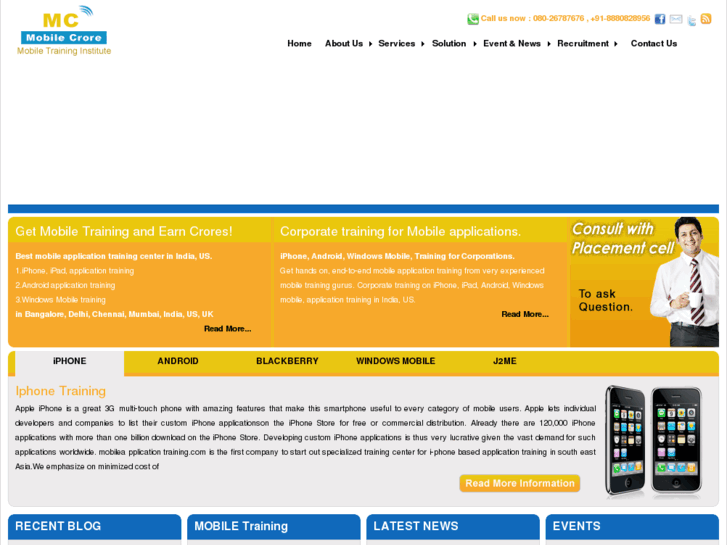Expand arrow next to Solution
Screen dimensions: 727x545
coord(475,44)
